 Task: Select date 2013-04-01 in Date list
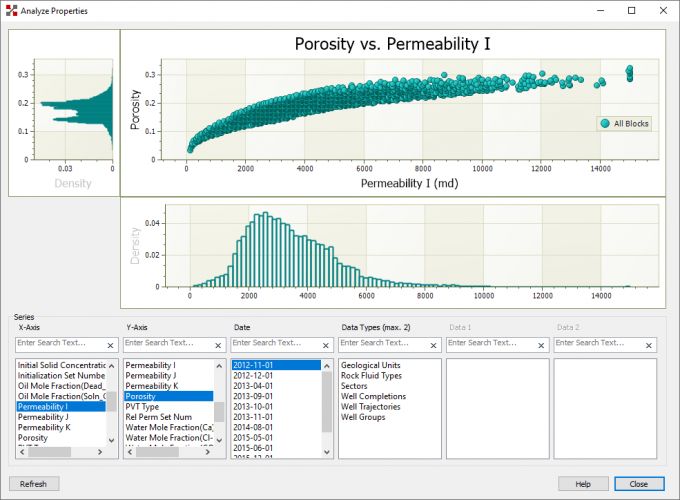[x=254, y=386]
